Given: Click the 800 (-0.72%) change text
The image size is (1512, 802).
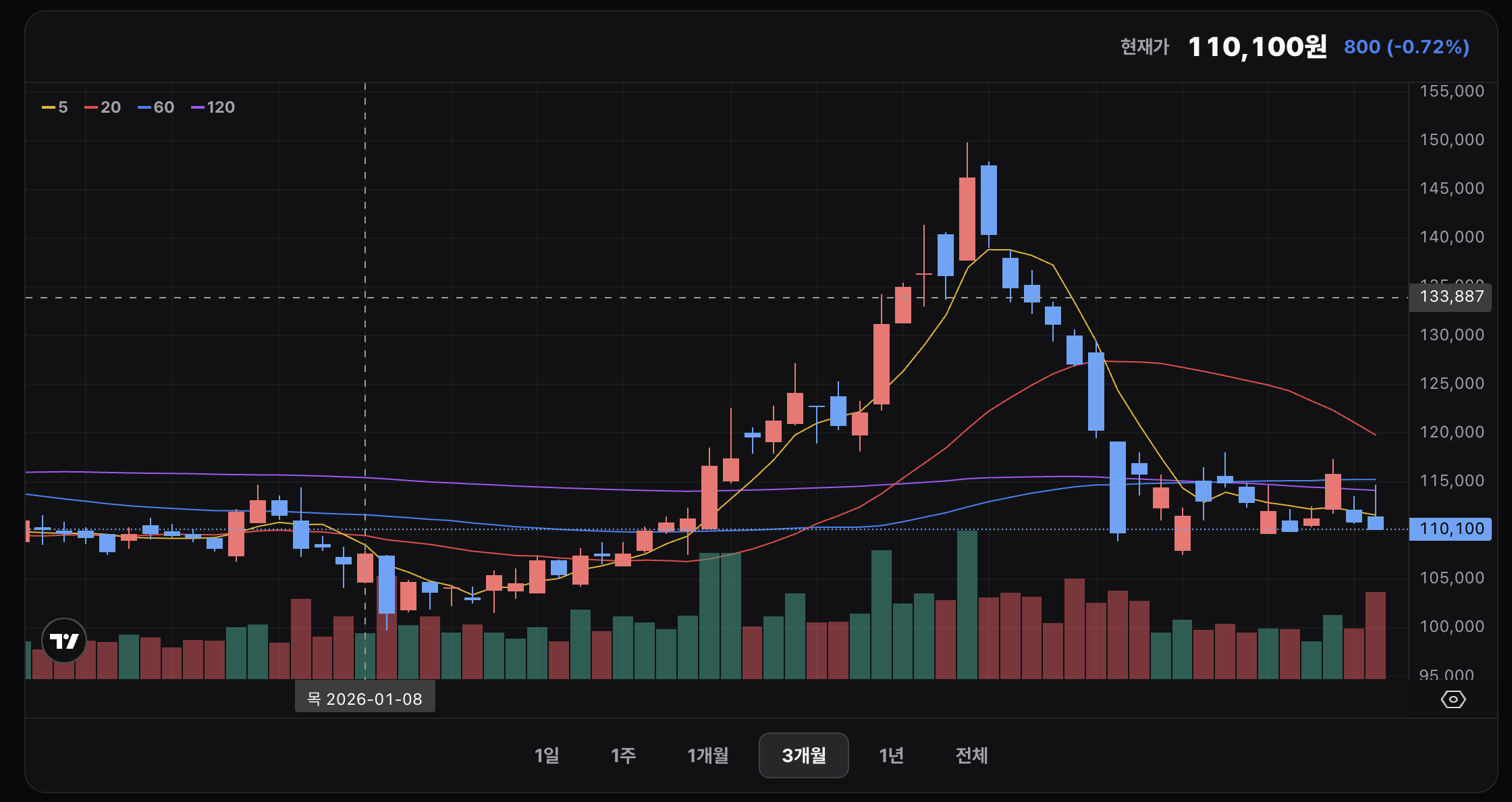Looking at the screenshot, I should (x=1406, y=47).
